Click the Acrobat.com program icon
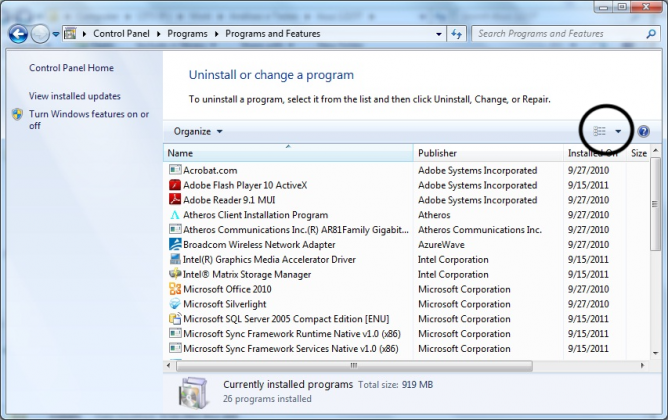Viewport: 668px width, 420px height. [175, 170]
